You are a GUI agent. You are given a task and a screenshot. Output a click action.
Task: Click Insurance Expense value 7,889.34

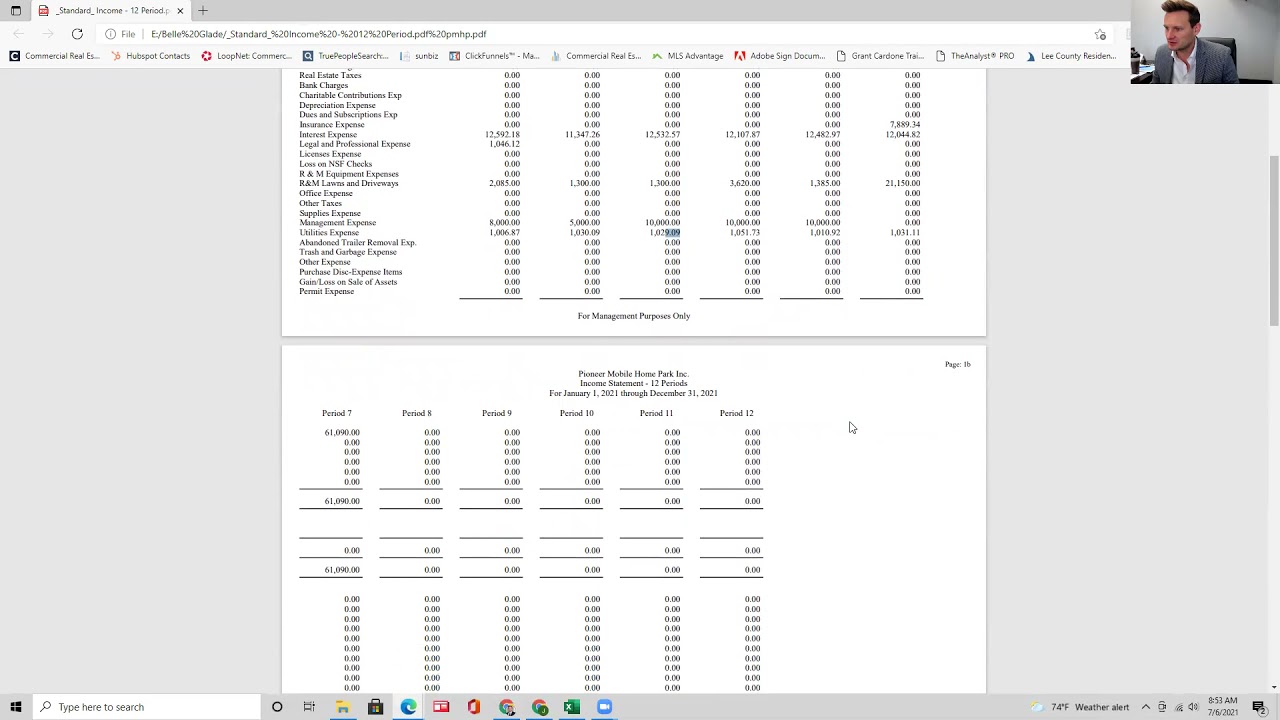tap(904, 125)
